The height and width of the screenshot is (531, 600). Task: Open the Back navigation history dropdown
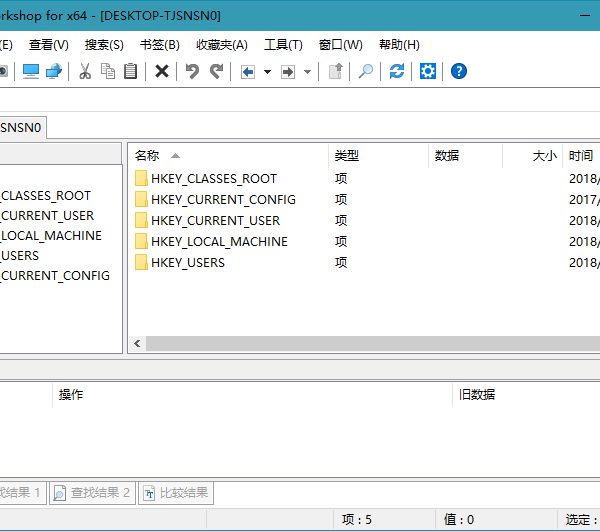point(267,72)
